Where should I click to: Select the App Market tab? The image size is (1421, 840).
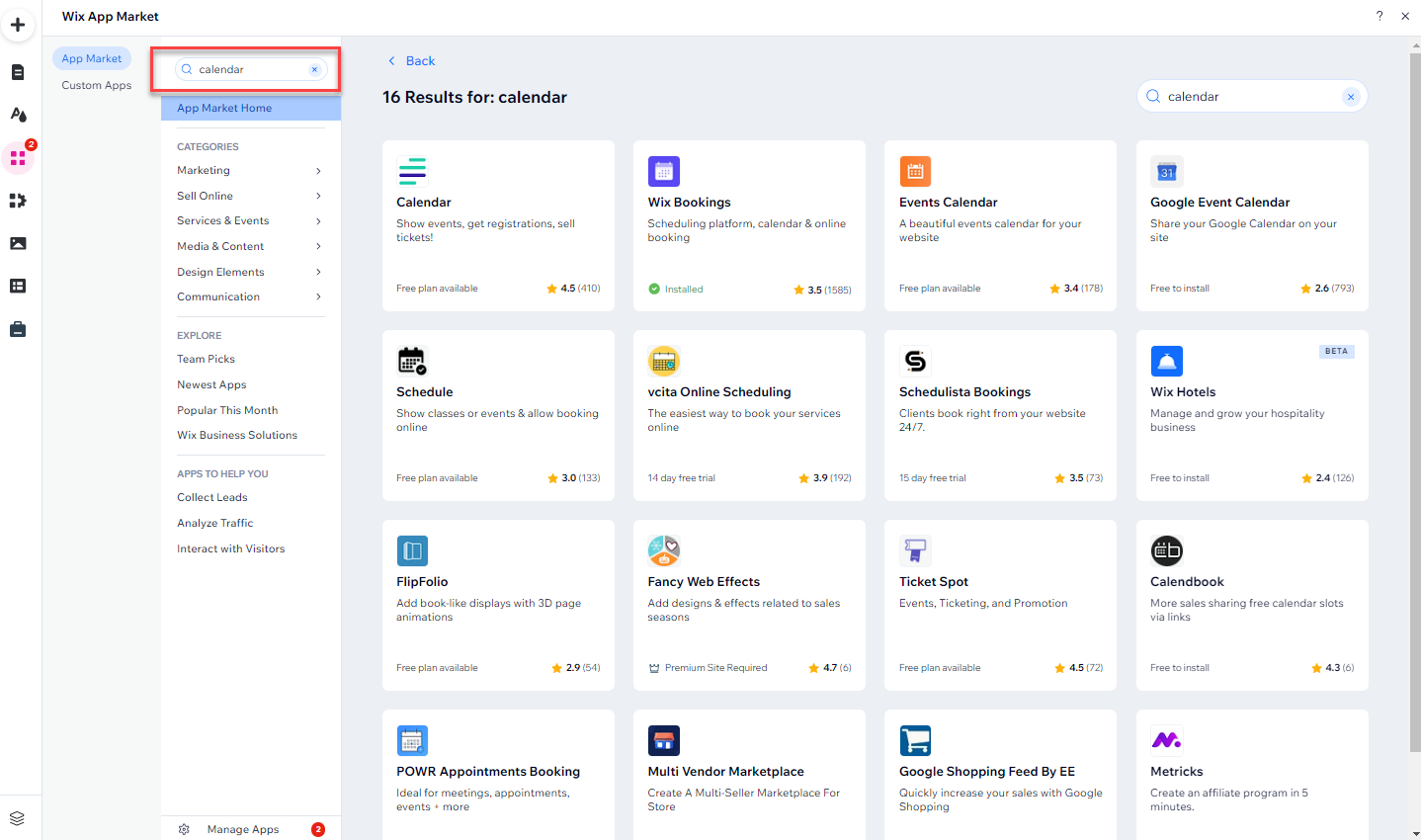click(x=91, y=57)
